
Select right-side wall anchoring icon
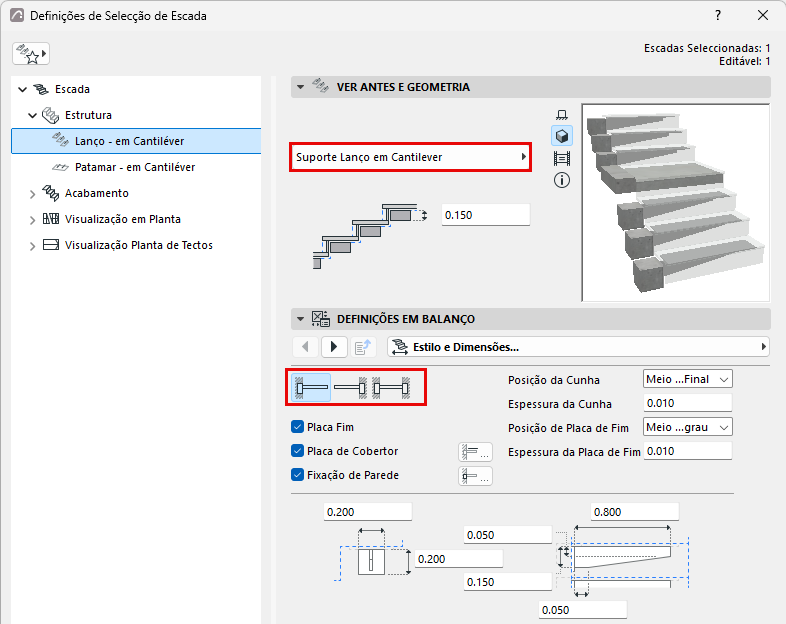point(350,387)
